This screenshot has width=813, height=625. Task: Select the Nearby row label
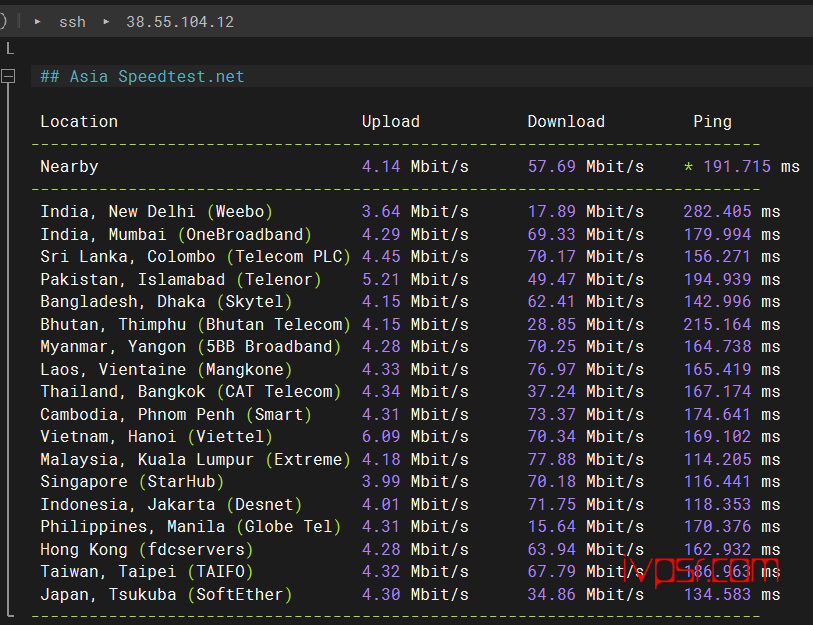(x=69, y=166)
